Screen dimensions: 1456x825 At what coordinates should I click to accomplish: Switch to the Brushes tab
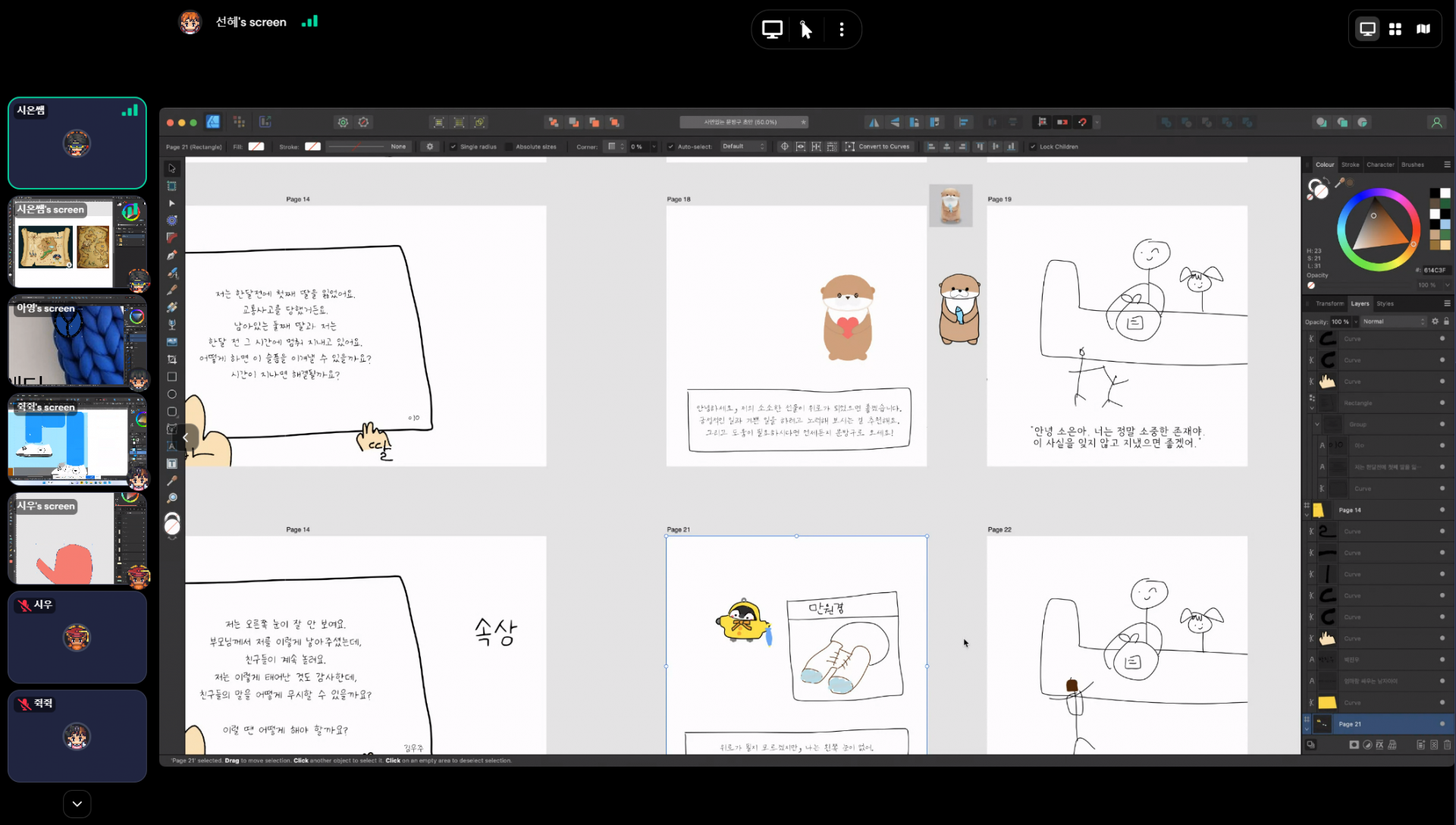point(1412,165)
